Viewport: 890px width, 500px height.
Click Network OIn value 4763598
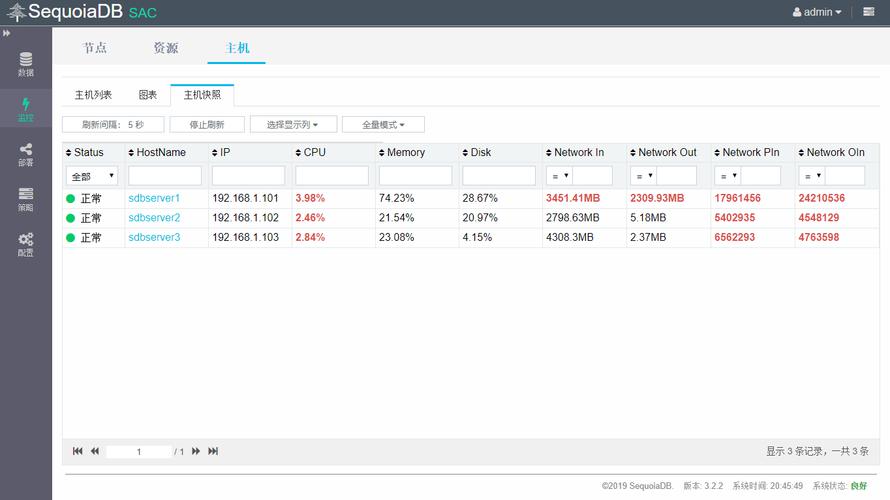tap(818, 237)
